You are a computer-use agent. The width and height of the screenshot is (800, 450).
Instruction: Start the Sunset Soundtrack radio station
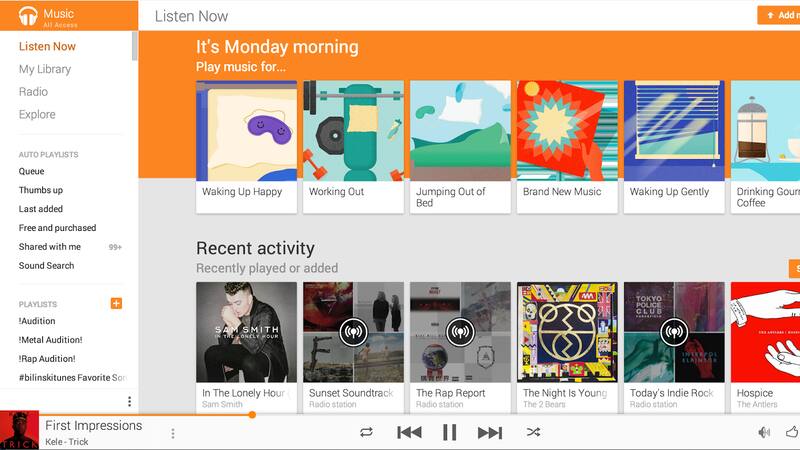point(353,332)
